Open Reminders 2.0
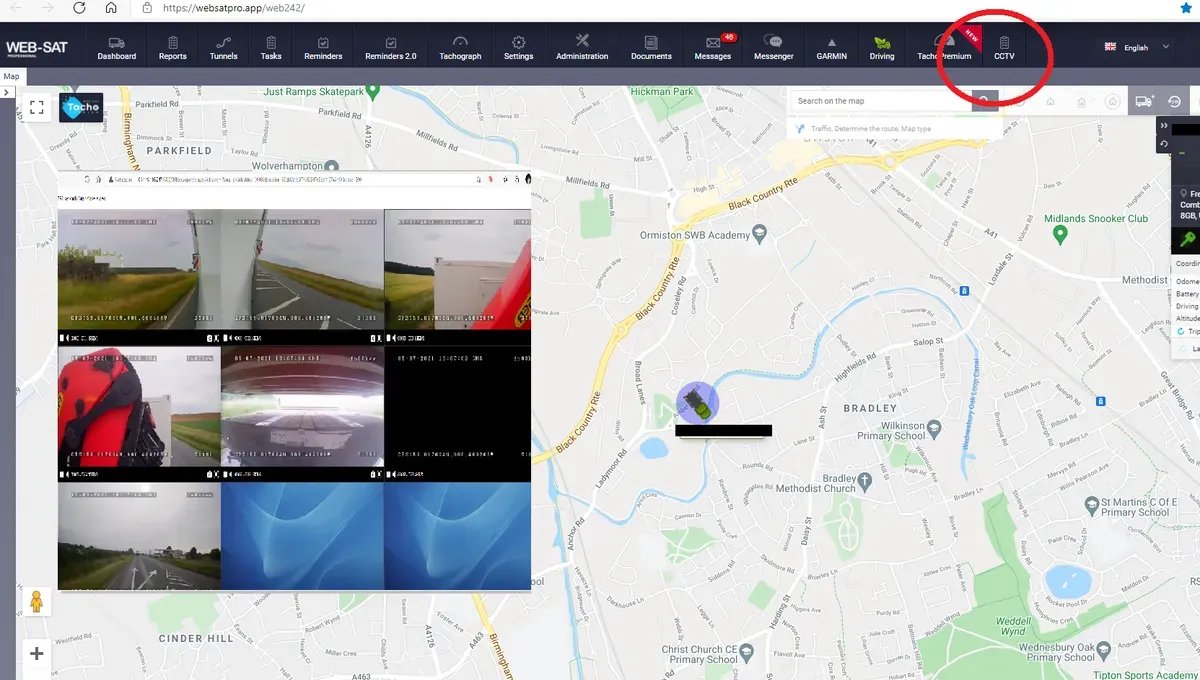The height and width of the screenshot is (680, 1200). 390,46
